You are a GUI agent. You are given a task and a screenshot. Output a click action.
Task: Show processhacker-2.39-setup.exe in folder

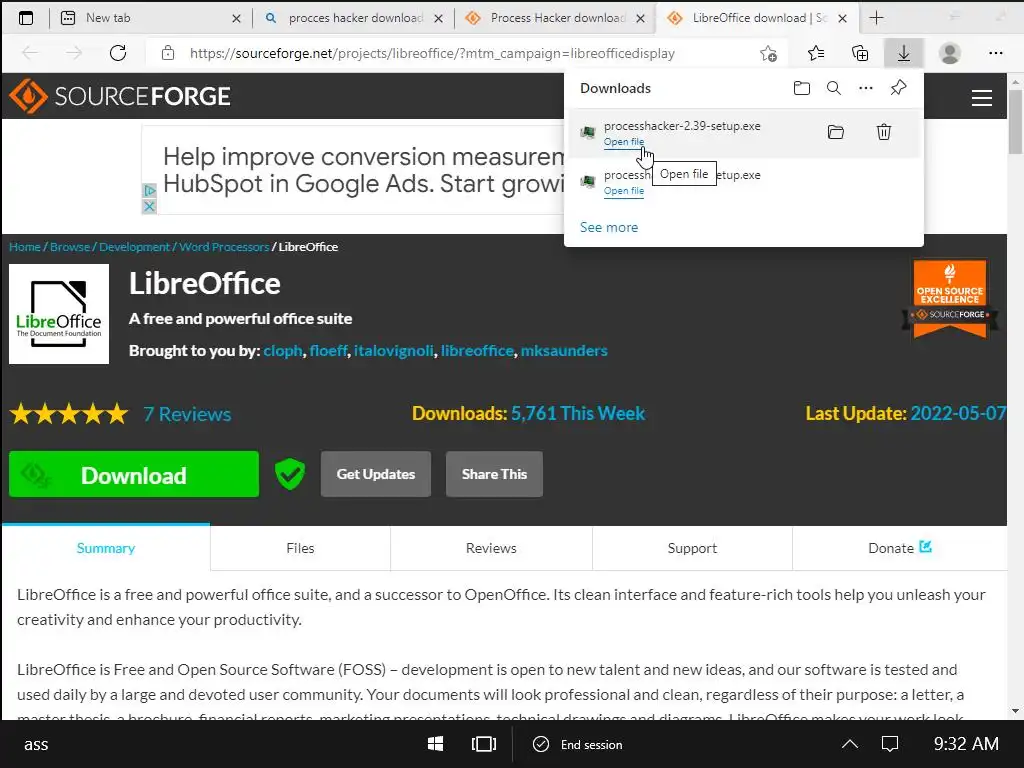pyautogui.click(x=836, y=133)
